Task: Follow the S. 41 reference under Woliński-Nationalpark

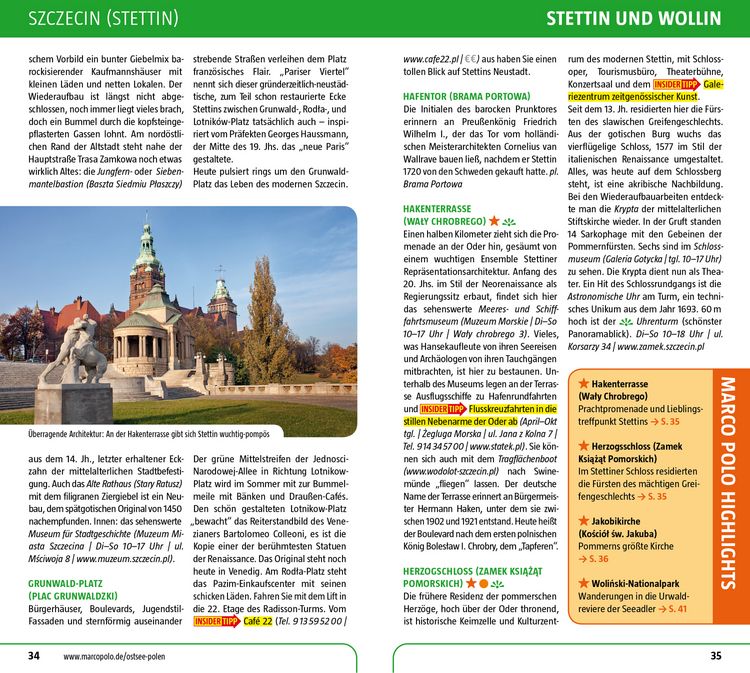Action: point(673,609)
